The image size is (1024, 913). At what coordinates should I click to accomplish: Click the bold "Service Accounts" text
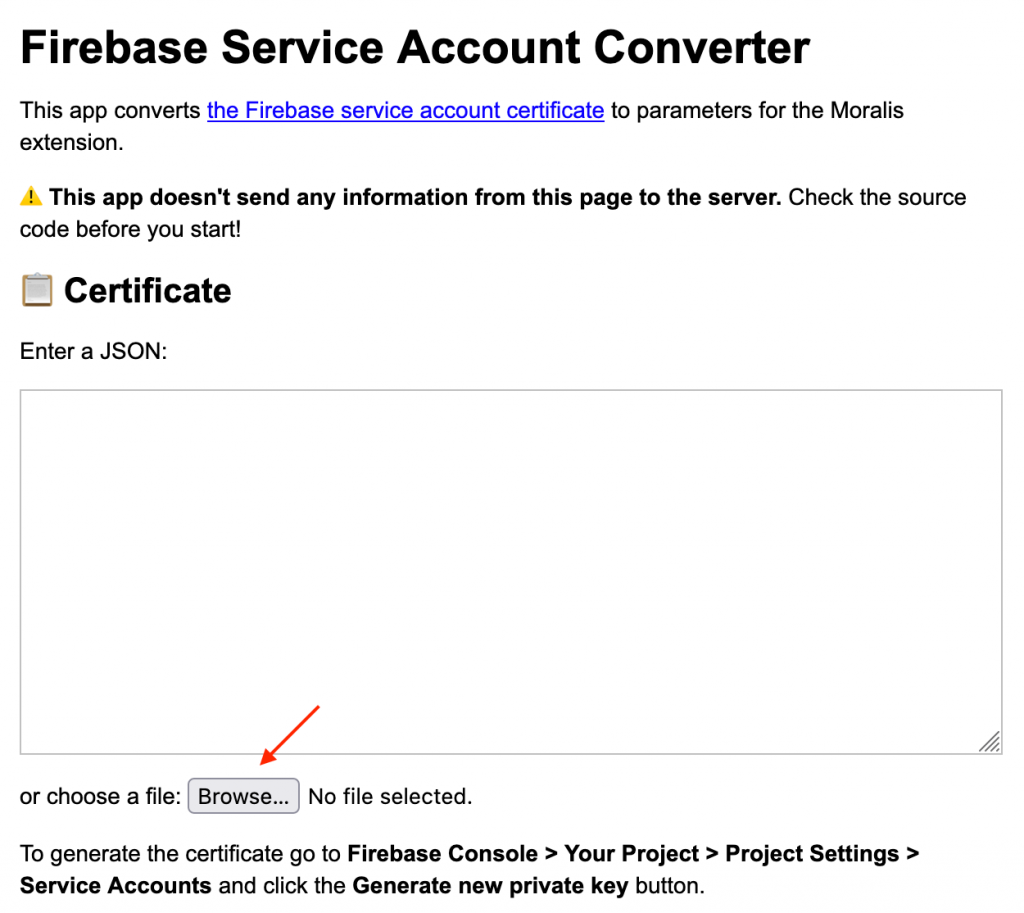click(115, 886)
